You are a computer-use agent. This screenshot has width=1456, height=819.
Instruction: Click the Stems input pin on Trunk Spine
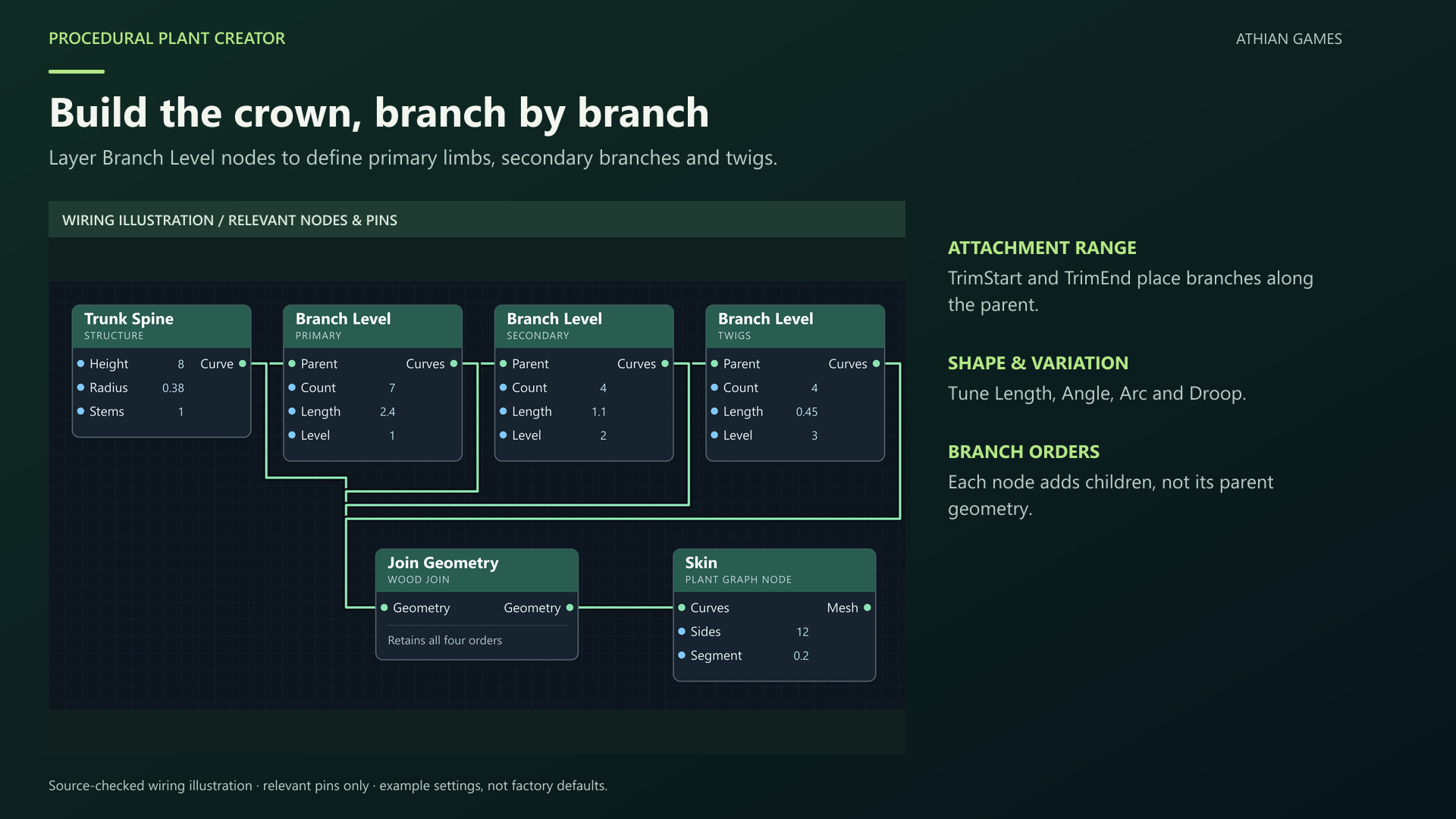click(x=80, y=412)
